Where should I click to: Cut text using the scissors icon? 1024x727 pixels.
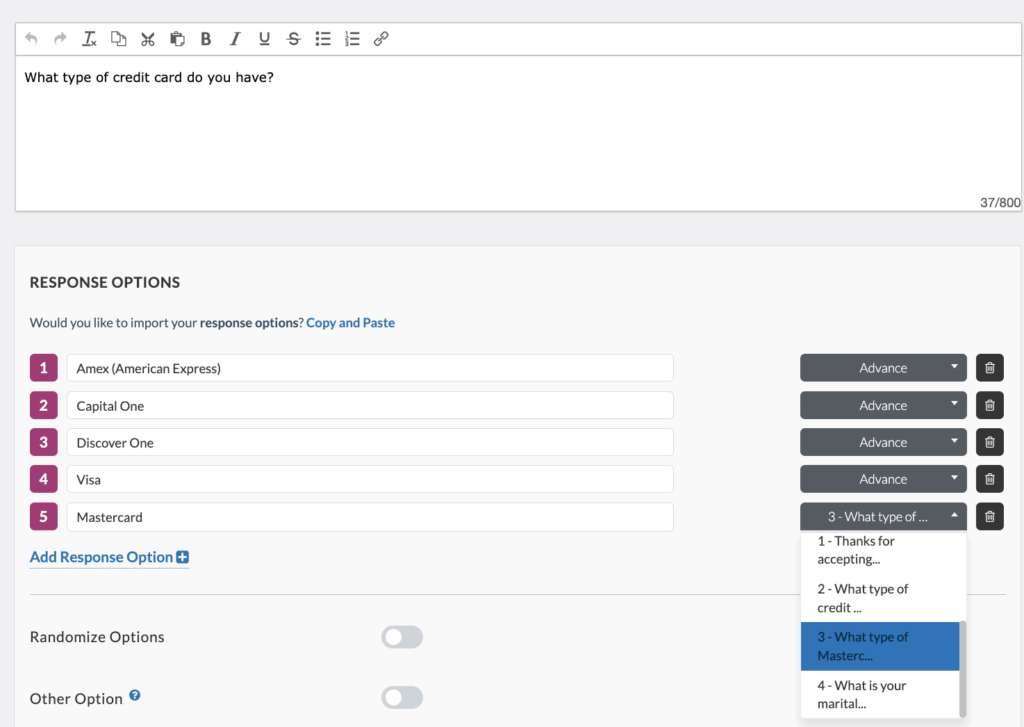click(x=147, y=38)
